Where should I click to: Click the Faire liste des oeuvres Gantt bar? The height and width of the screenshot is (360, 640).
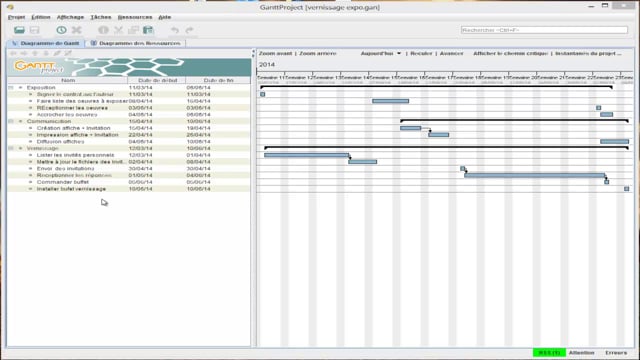click(391, 101)
